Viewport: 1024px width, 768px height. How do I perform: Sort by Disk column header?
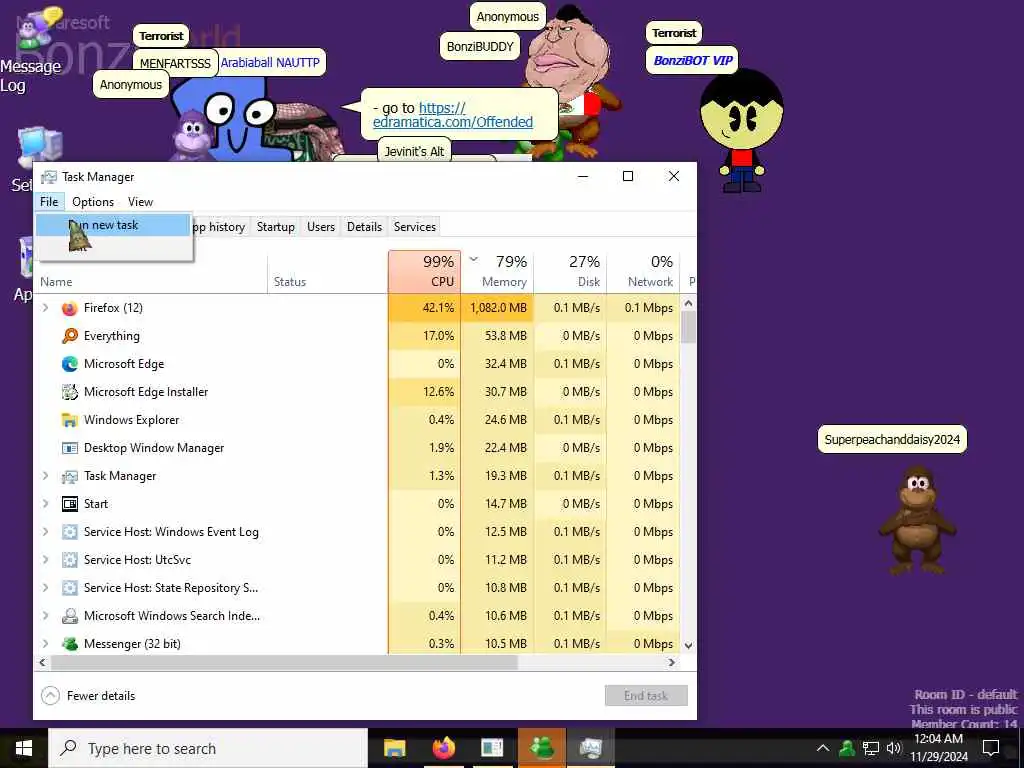(x=571, y=271)
